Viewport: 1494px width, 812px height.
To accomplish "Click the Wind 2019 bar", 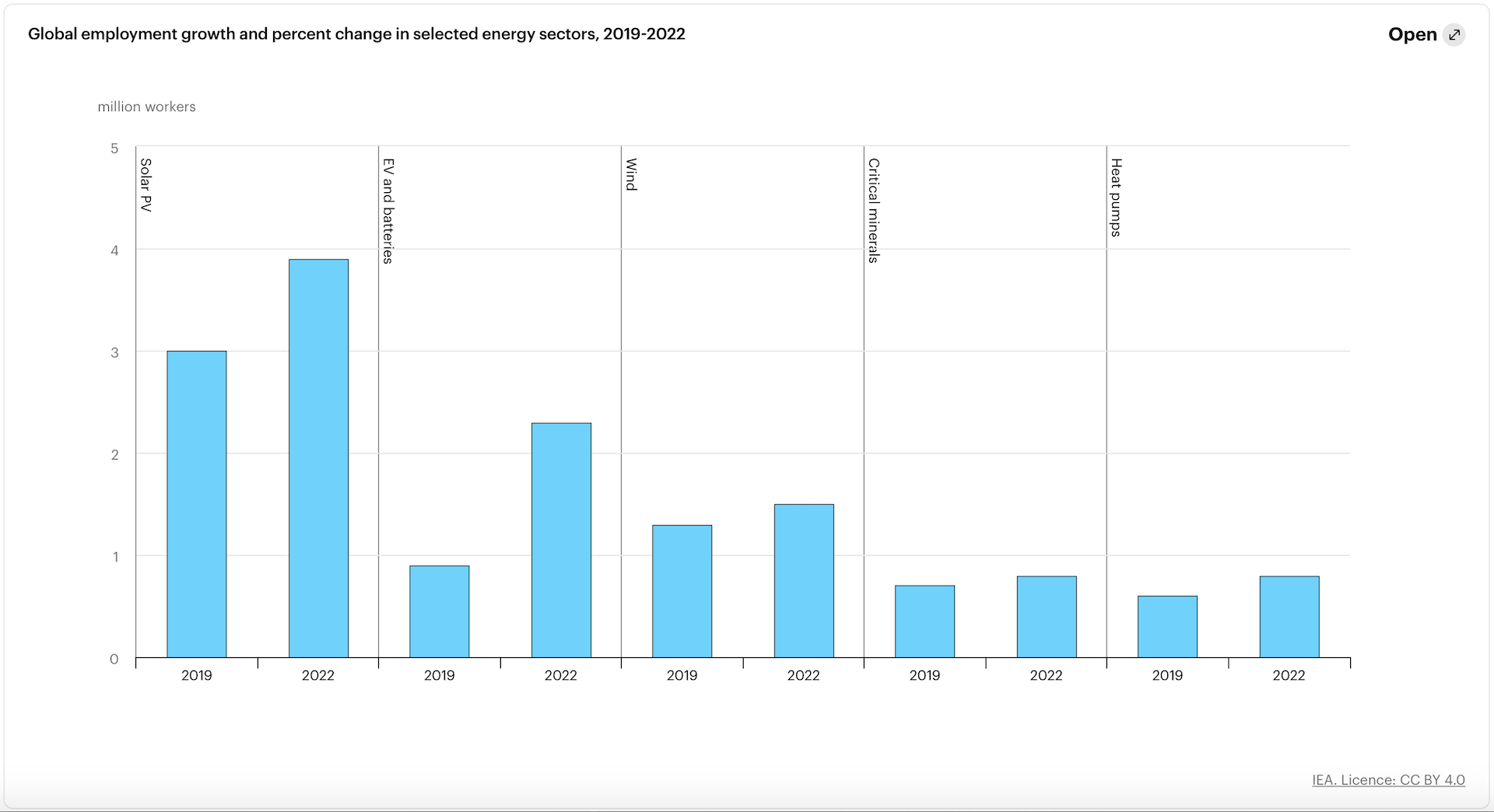I will click(x=682, y=591).
